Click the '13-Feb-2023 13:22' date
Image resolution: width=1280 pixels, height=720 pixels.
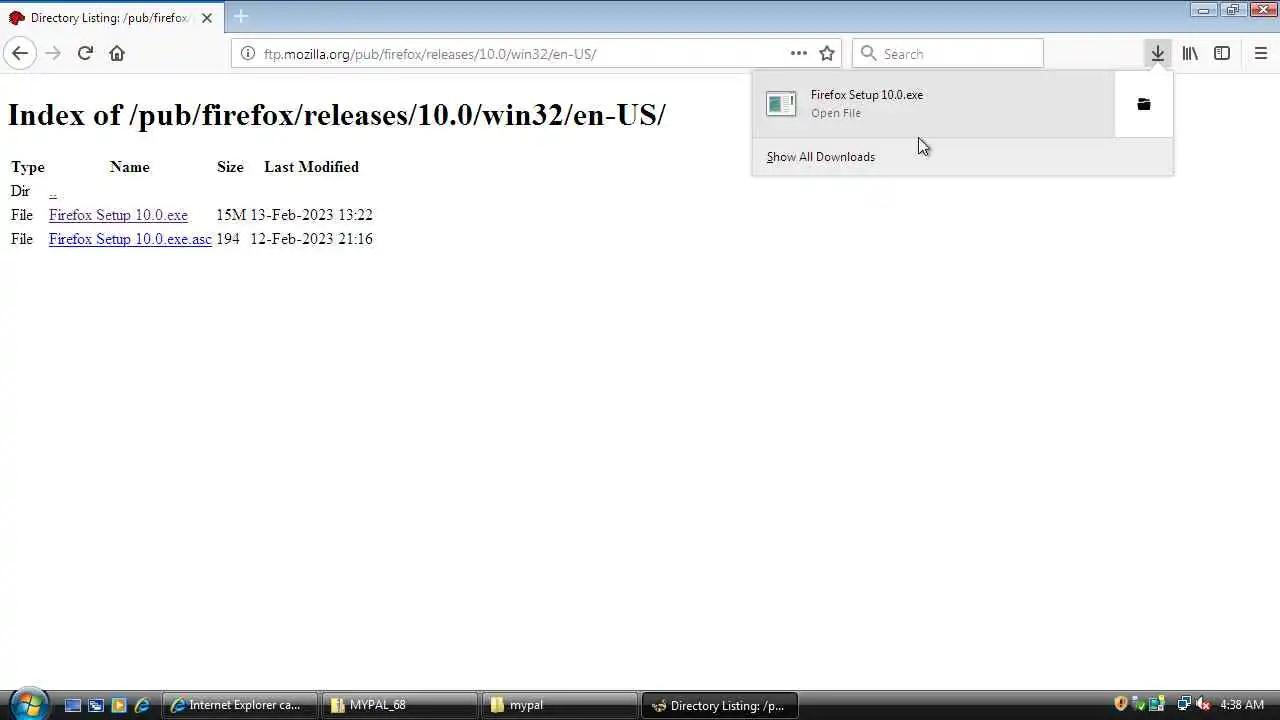tap(311, 215)
